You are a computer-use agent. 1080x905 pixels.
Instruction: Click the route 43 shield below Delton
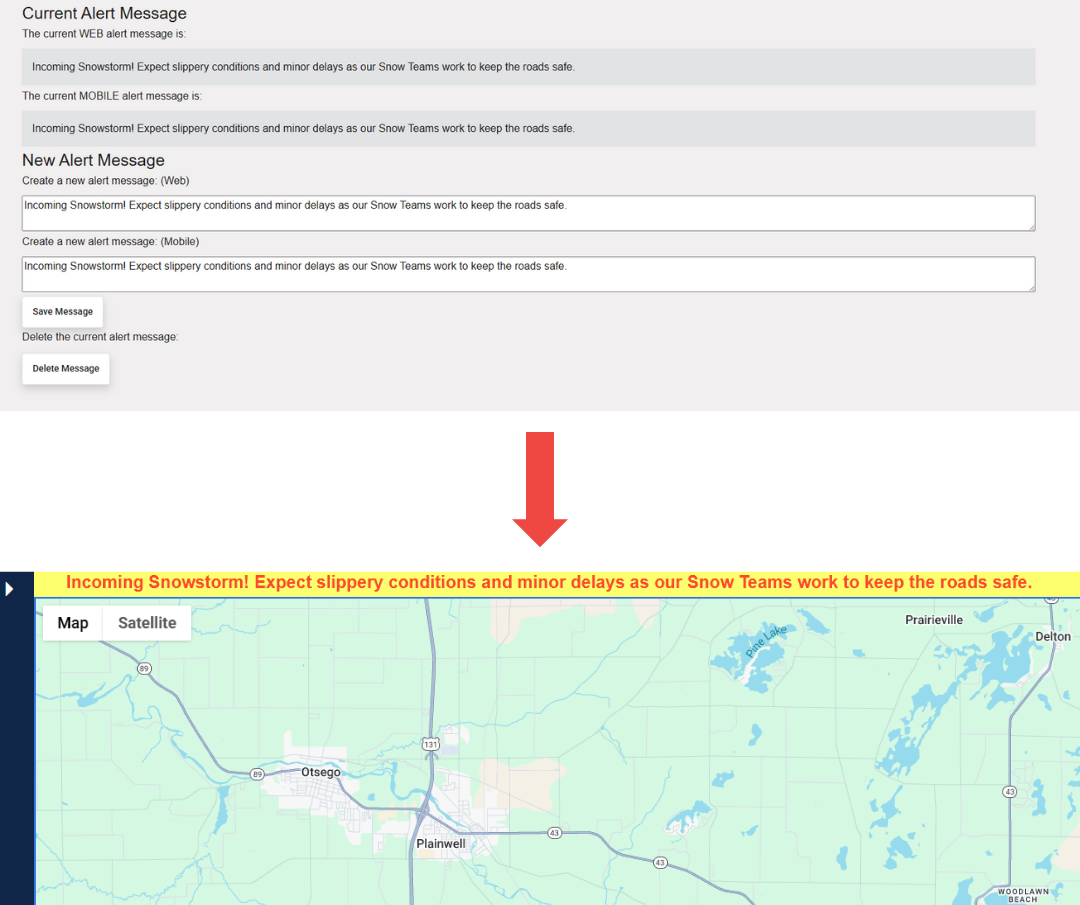pos(1009,792)
